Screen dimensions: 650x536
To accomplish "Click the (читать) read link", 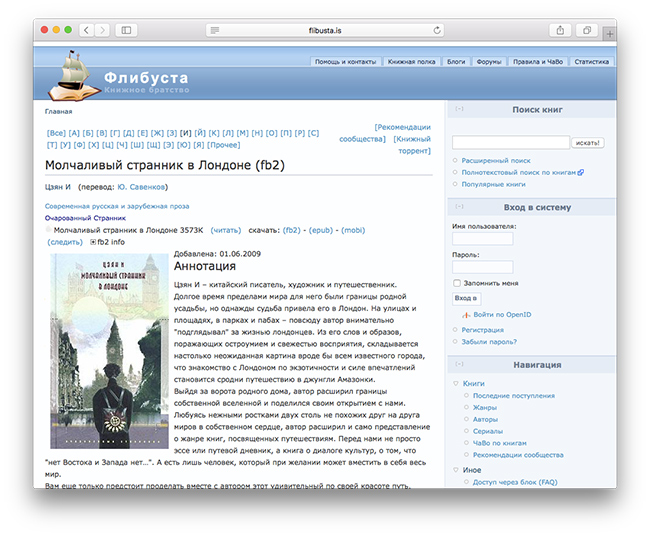I will (x=226, y=230).
